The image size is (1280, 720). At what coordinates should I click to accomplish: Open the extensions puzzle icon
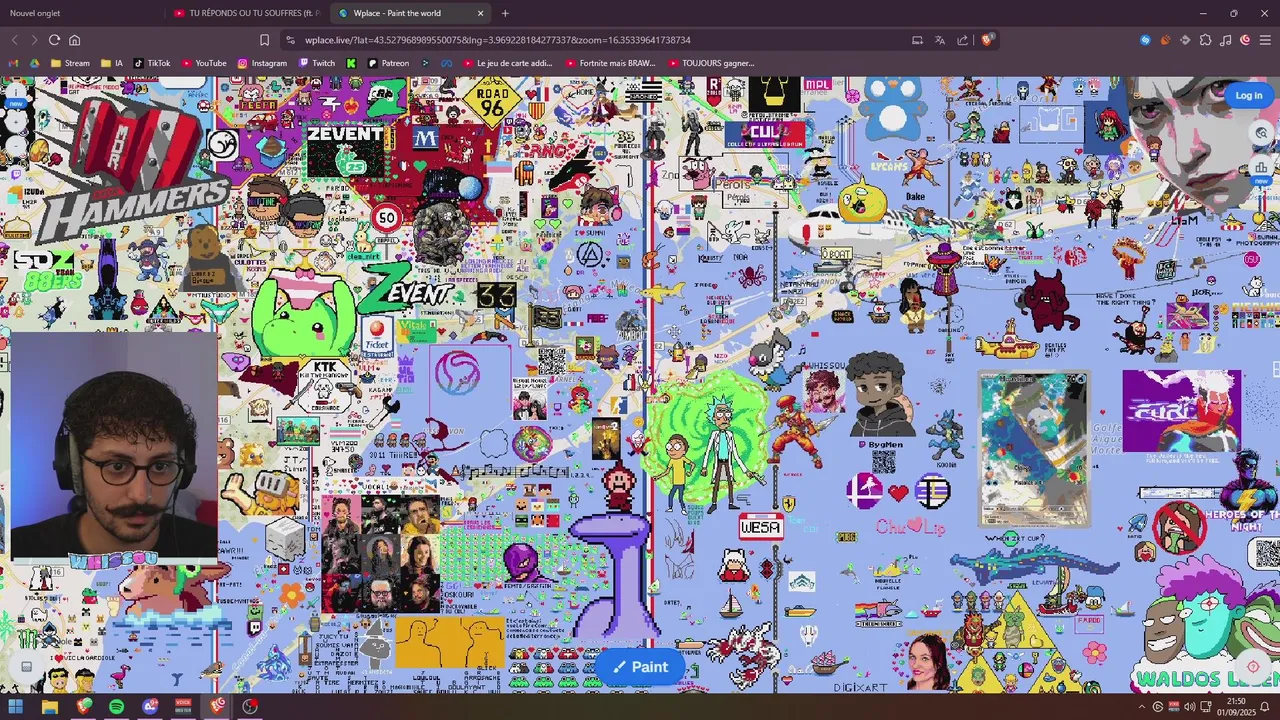1205,40
